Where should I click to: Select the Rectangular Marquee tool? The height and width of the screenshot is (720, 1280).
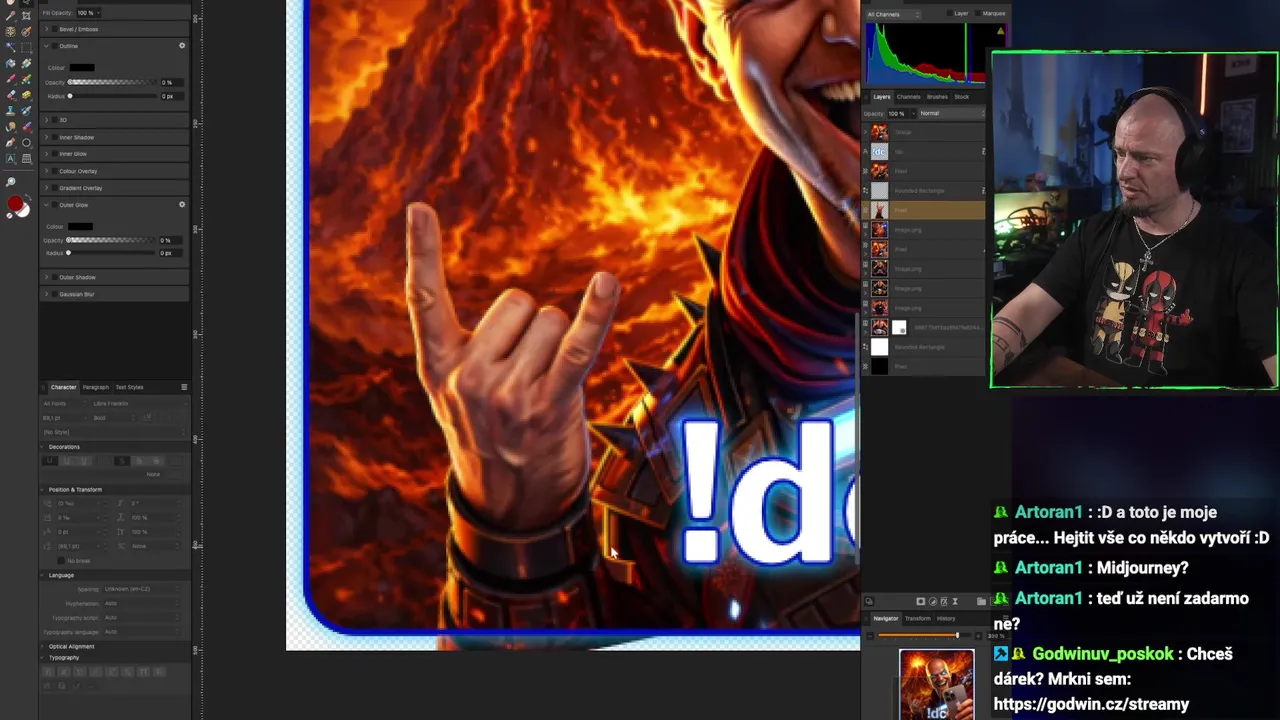coord(27,47)
